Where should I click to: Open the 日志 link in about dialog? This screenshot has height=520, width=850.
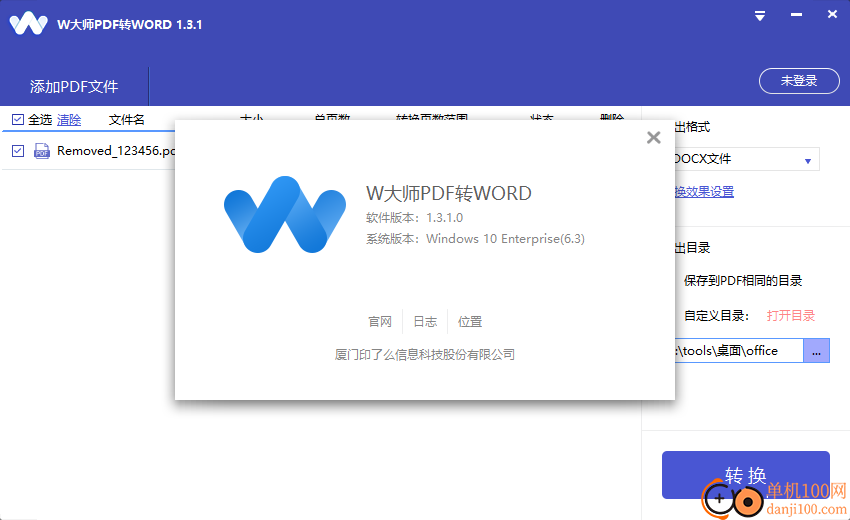tap(425, 322)
